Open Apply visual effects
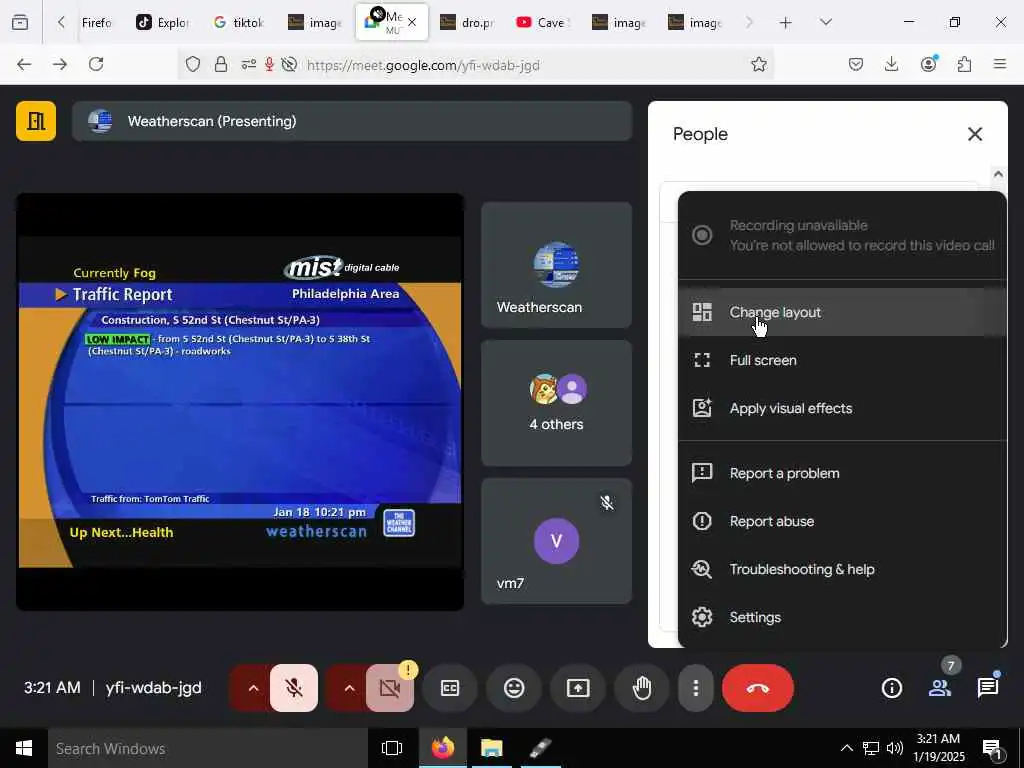The height and width of the screenshot is (768, 1024). click(842, 408)
